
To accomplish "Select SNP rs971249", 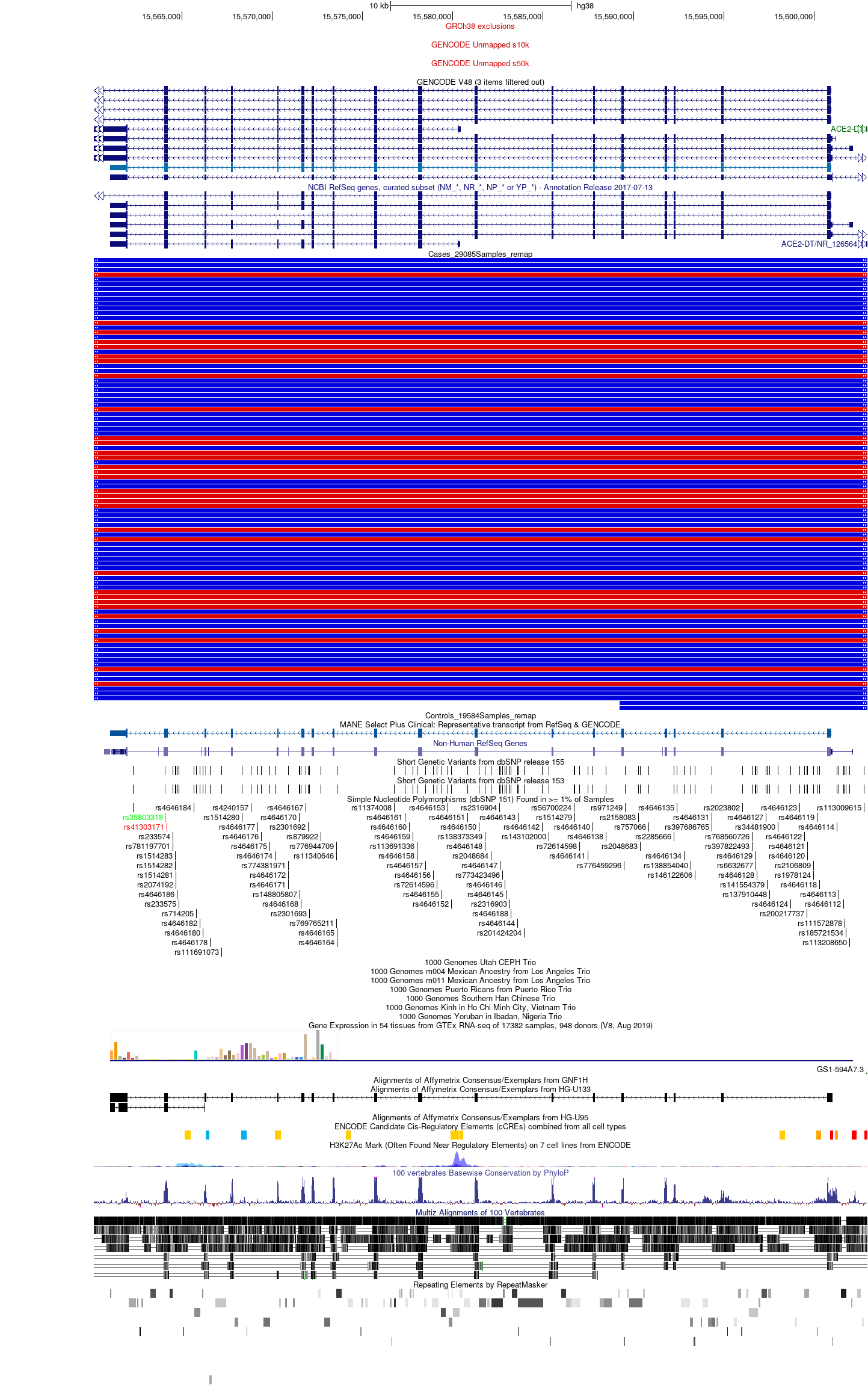I will 606,807.
